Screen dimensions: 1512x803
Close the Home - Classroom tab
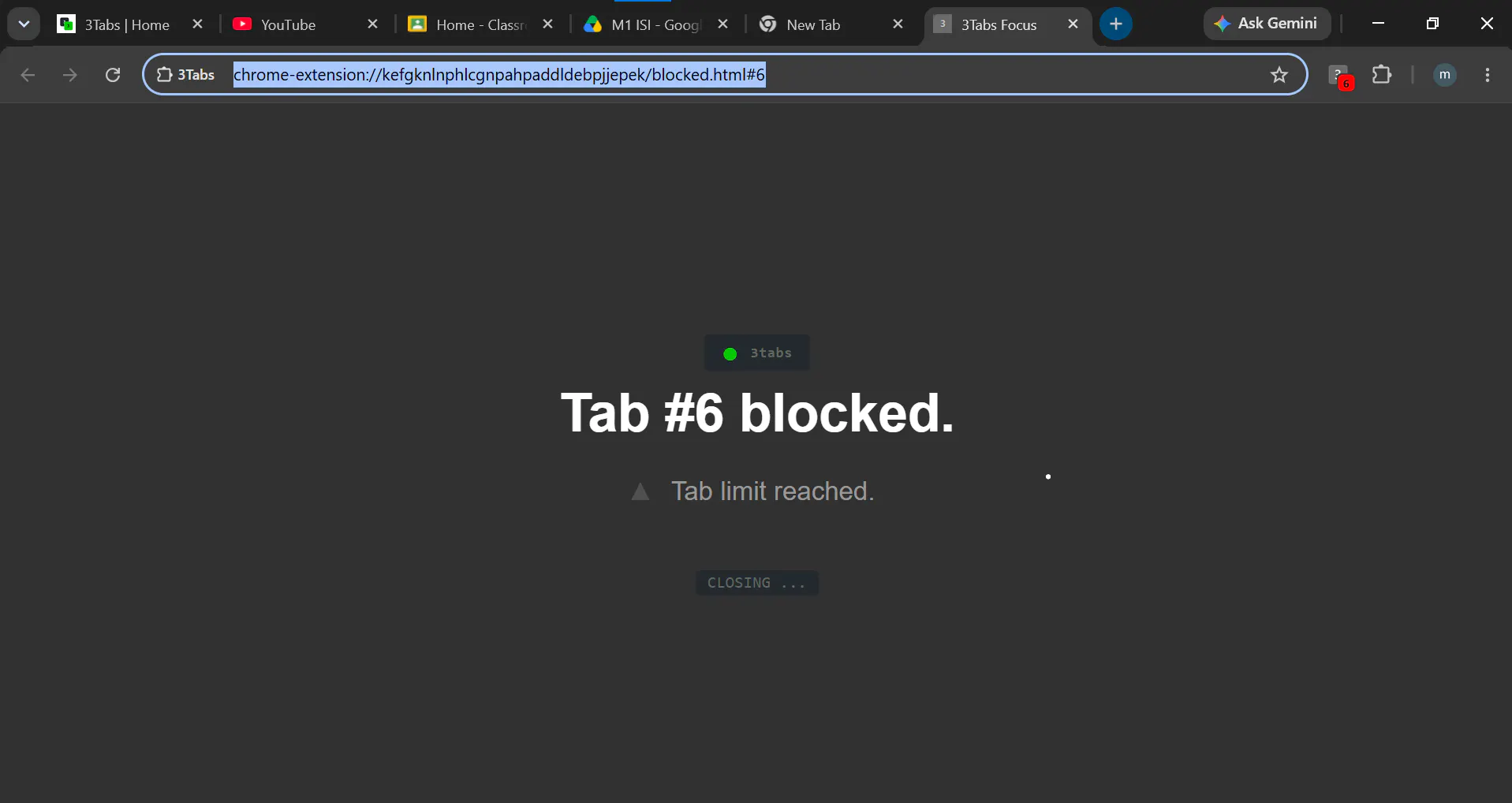tap(548, 24)
